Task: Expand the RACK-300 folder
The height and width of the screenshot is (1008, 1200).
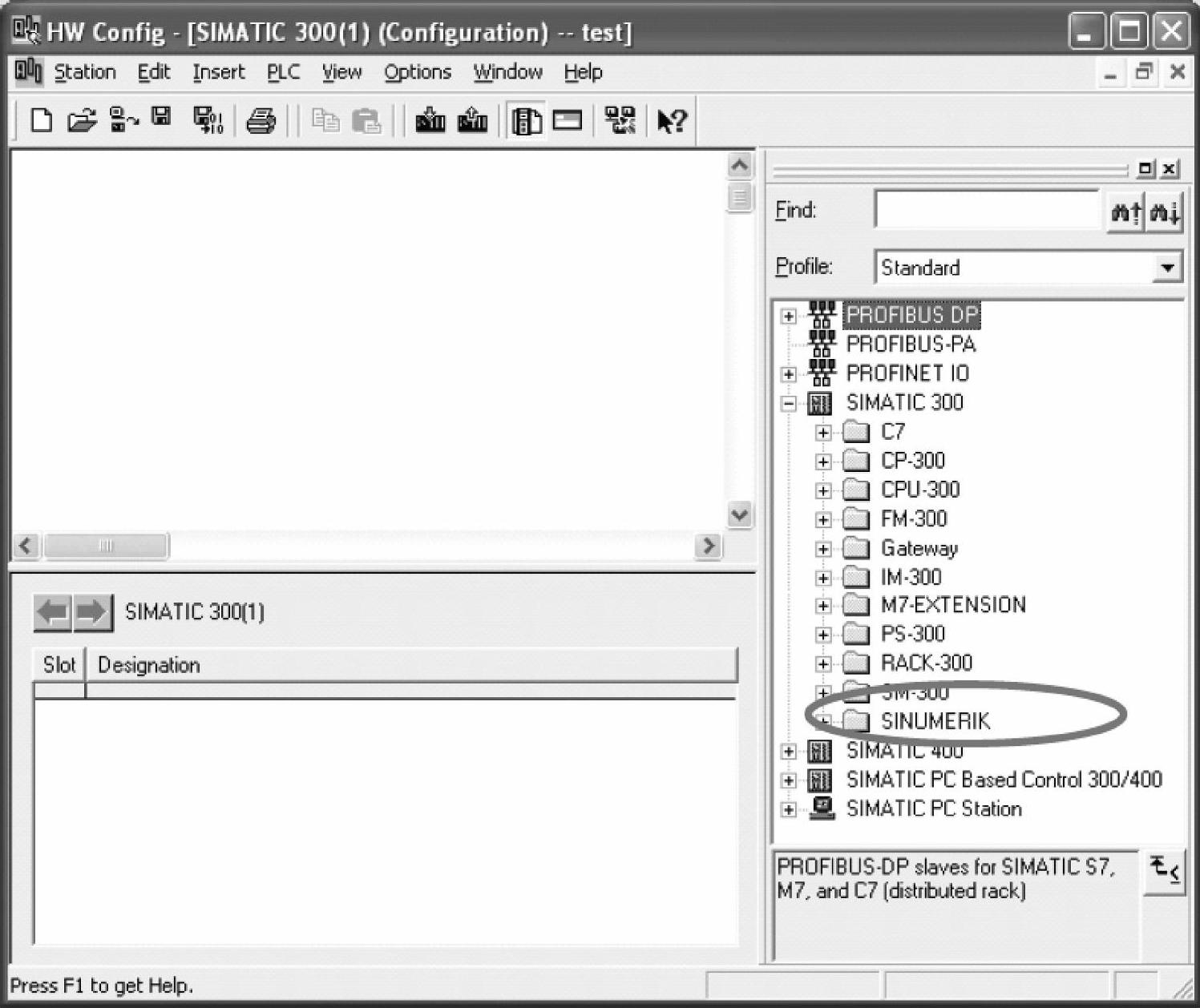Action: click(823, 663)
